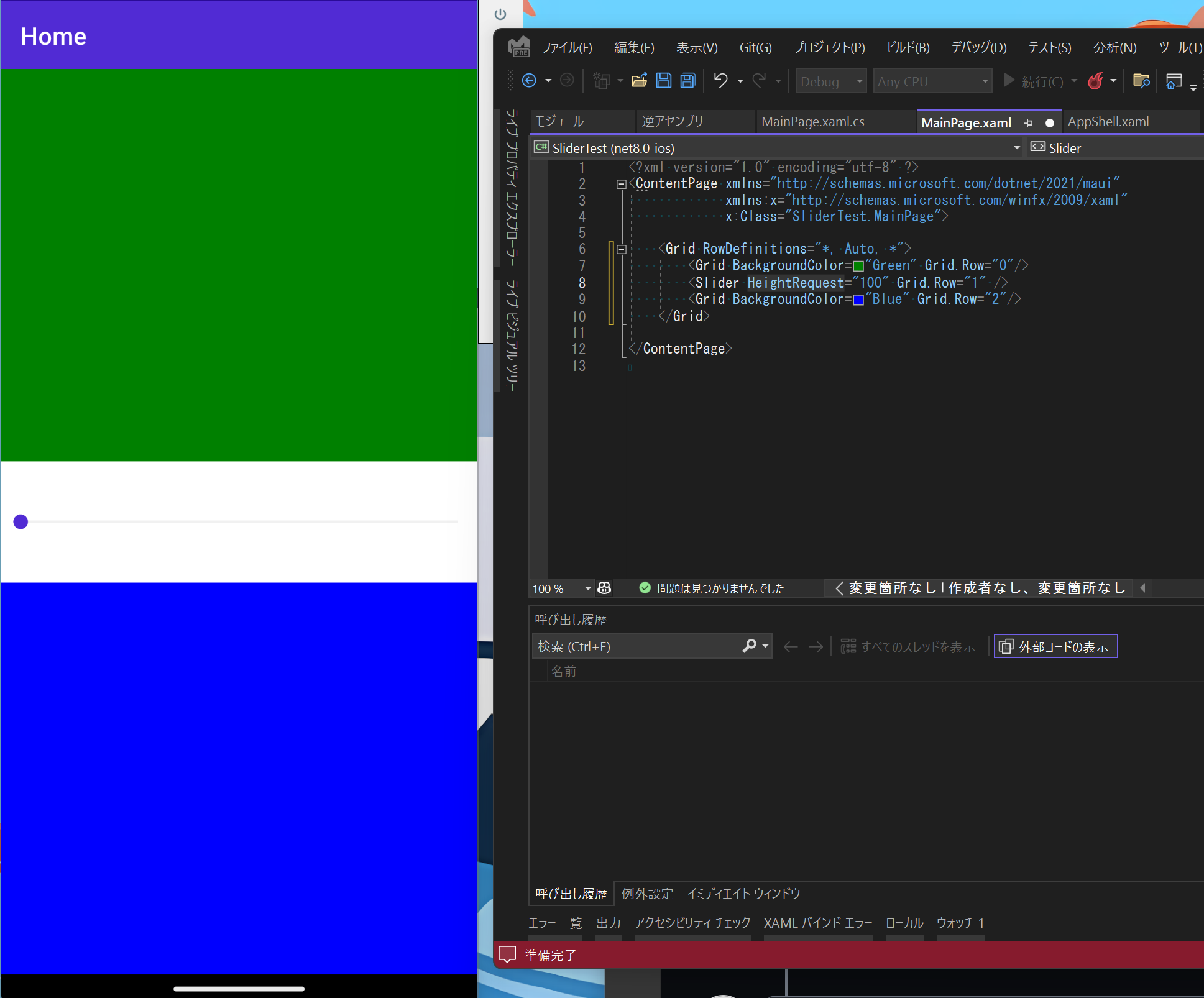
Task: Select the イミディエイト ウィンドウ tab
Action: (743, 894)
